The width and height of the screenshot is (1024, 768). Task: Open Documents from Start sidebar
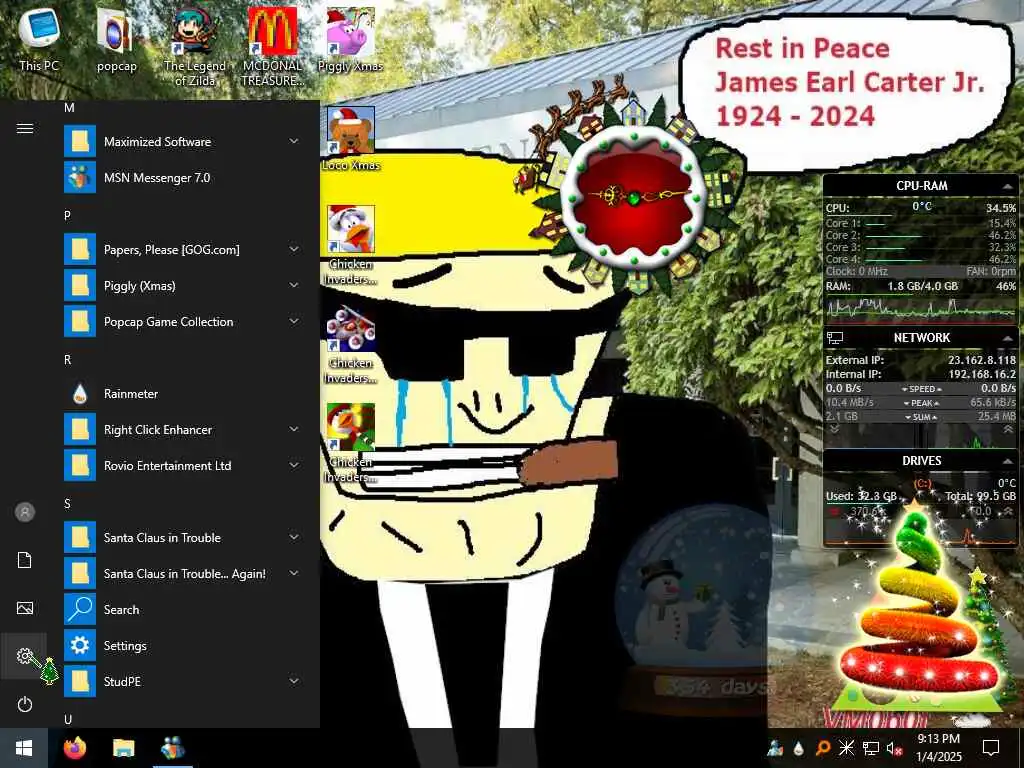(x=25, y=560)
